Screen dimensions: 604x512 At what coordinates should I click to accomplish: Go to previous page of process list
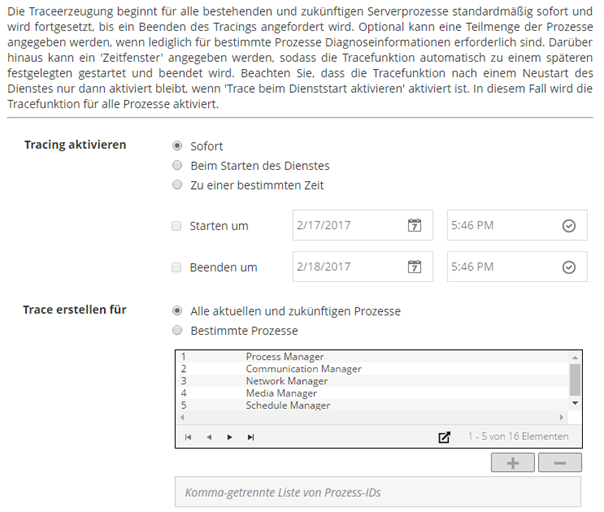point(209,437)
